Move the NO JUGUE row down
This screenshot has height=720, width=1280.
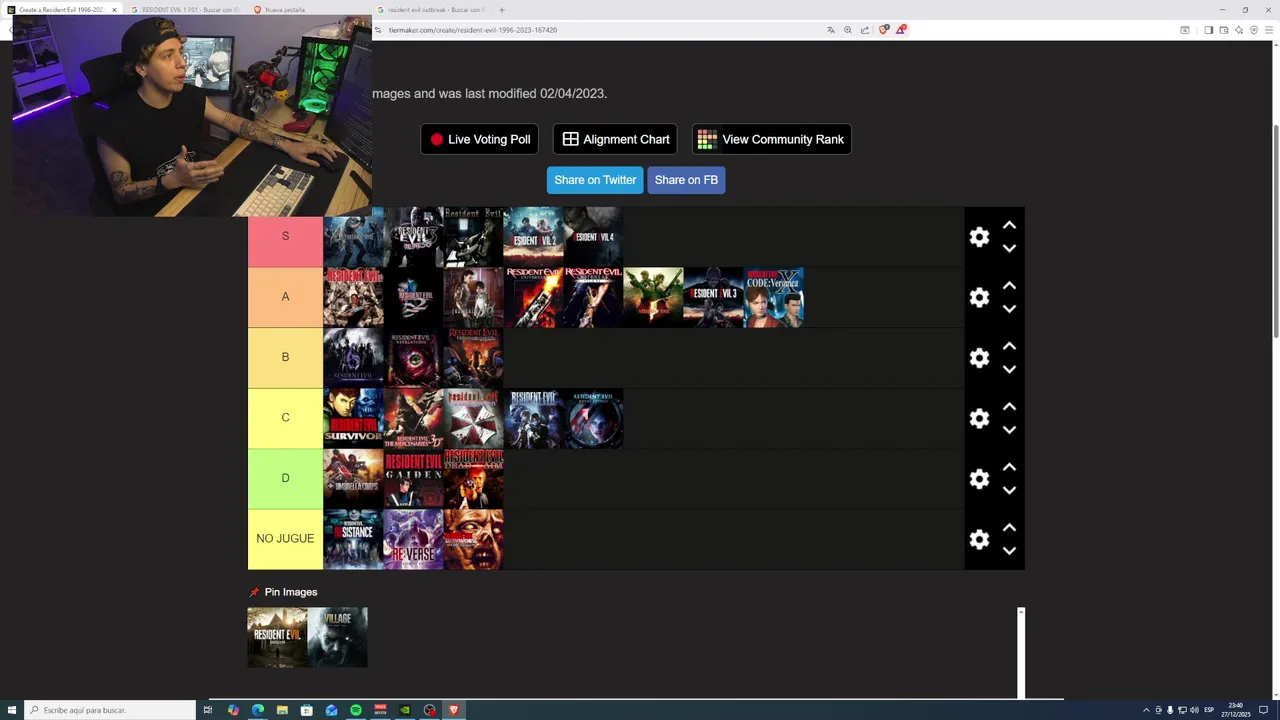tap(1009, 551)
